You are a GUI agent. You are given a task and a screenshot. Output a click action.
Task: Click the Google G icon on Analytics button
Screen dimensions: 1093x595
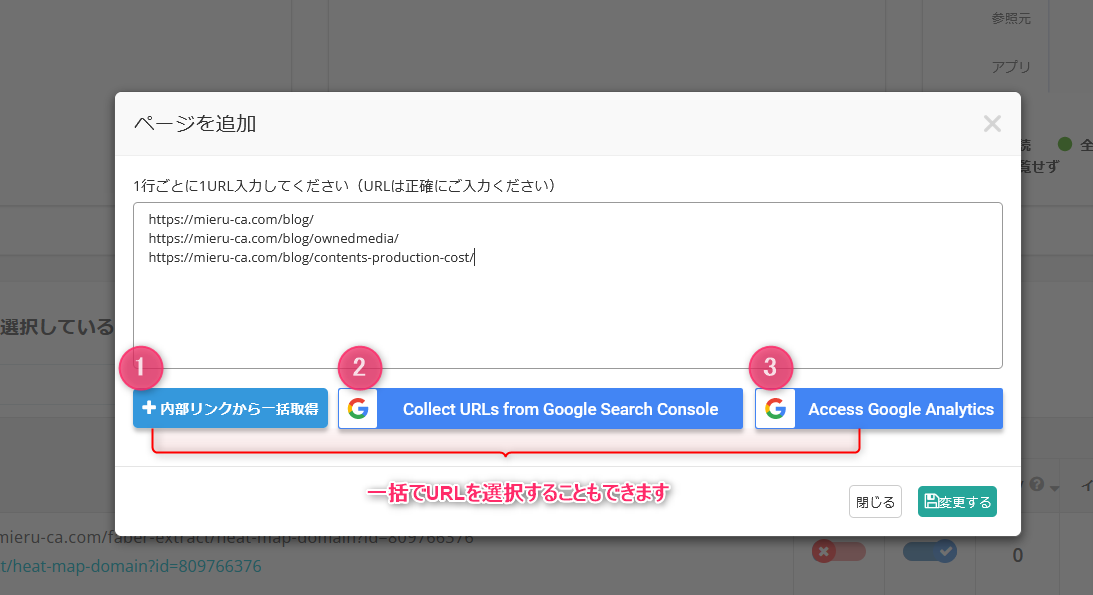[x=775, y=408]
